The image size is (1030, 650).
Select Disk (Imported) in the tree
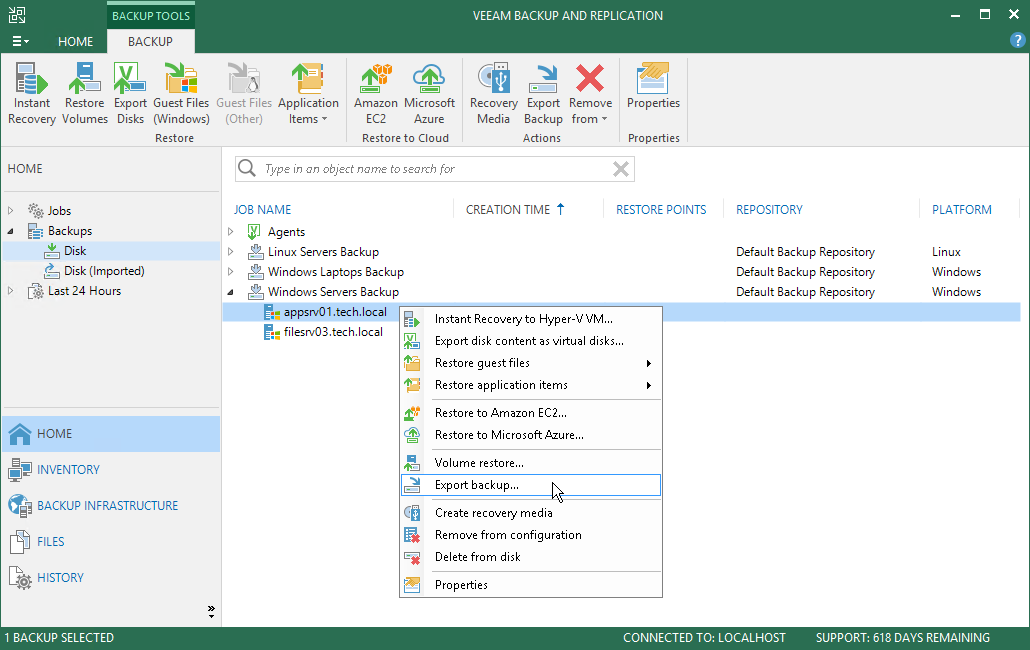pos(104,271)
